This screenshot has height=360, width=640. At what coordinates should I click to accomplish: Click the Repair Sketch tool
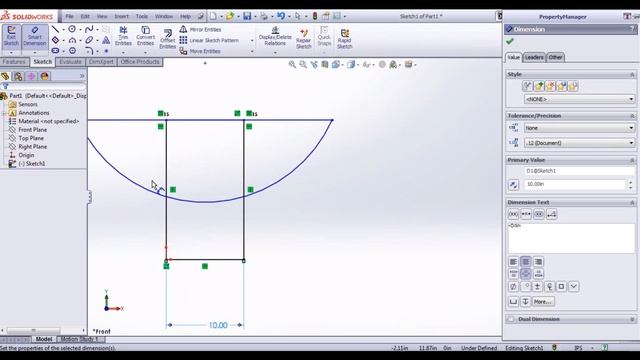(304, 38)
